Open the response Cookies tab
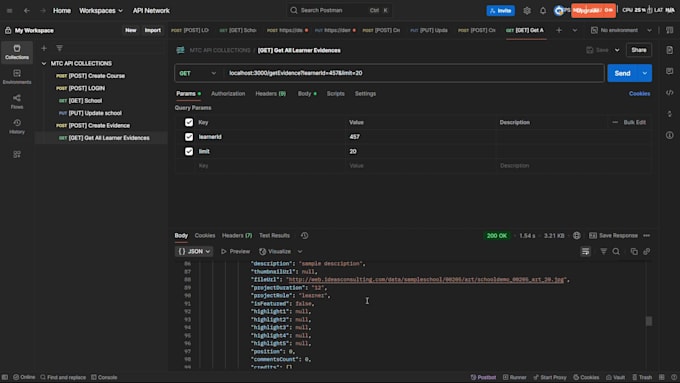The height and width of the screenshot is (383, 680). (205, 236)
